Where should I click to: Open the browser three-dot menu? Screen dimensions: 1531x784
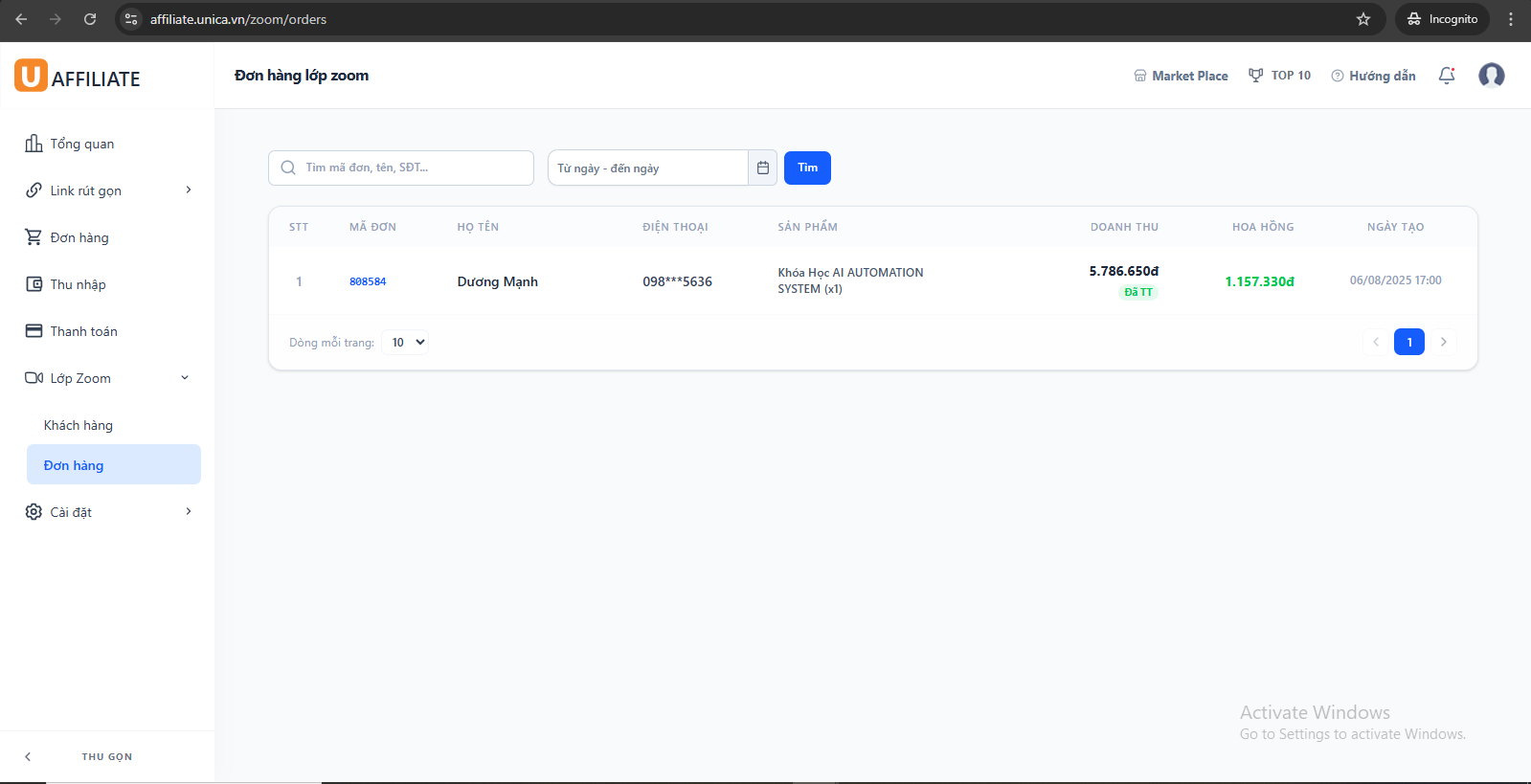1511,19
